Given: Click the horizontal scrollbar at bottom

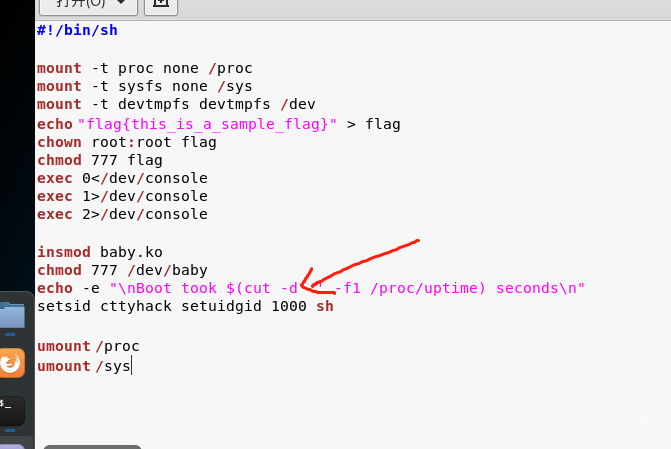Looking at the screenshot, I should (x=92, y=446).
